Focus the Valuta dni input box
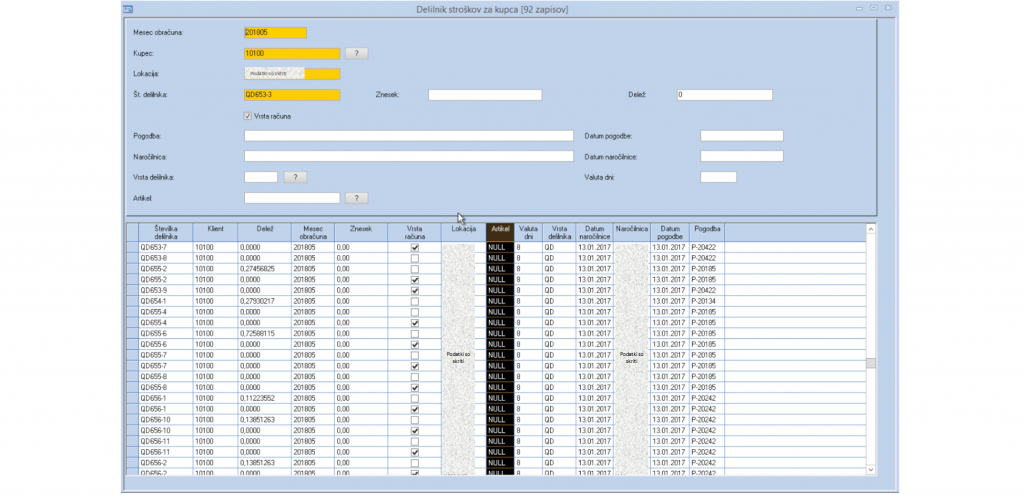This screenshot has height=495, width=1024. click(x=718, y=177)
